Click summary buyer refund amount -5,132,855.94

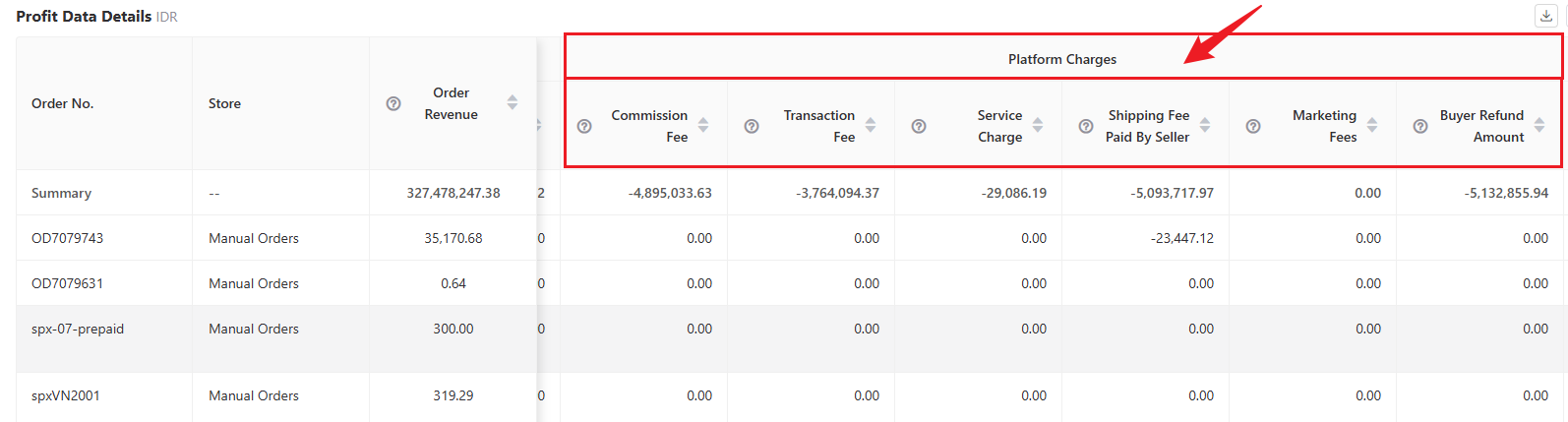(x=1507, y=193)
